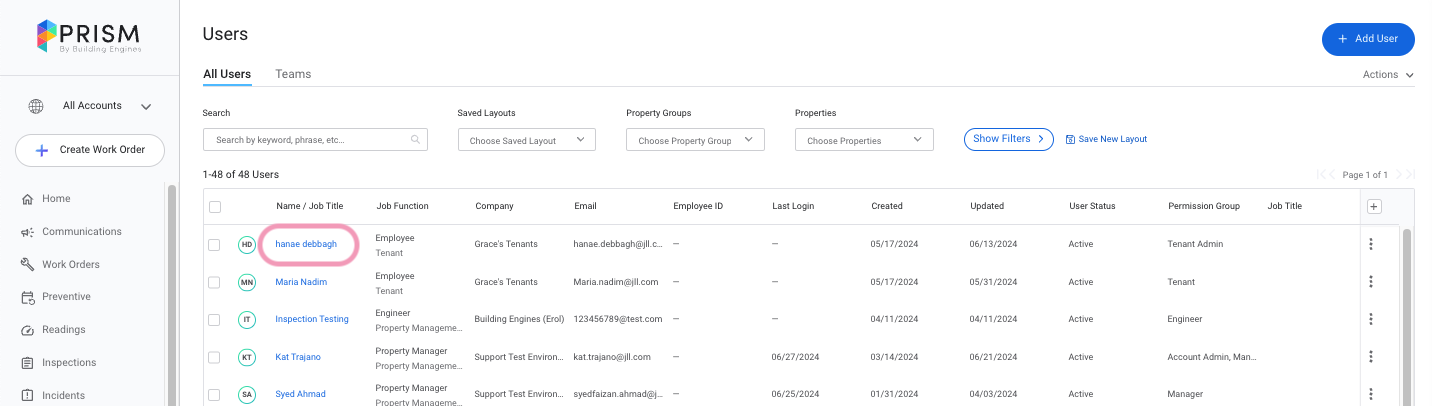The height and width of the screenshot is (406, 1432).
Task: Click the Home icon in sidebar
Action: (28, 199)
